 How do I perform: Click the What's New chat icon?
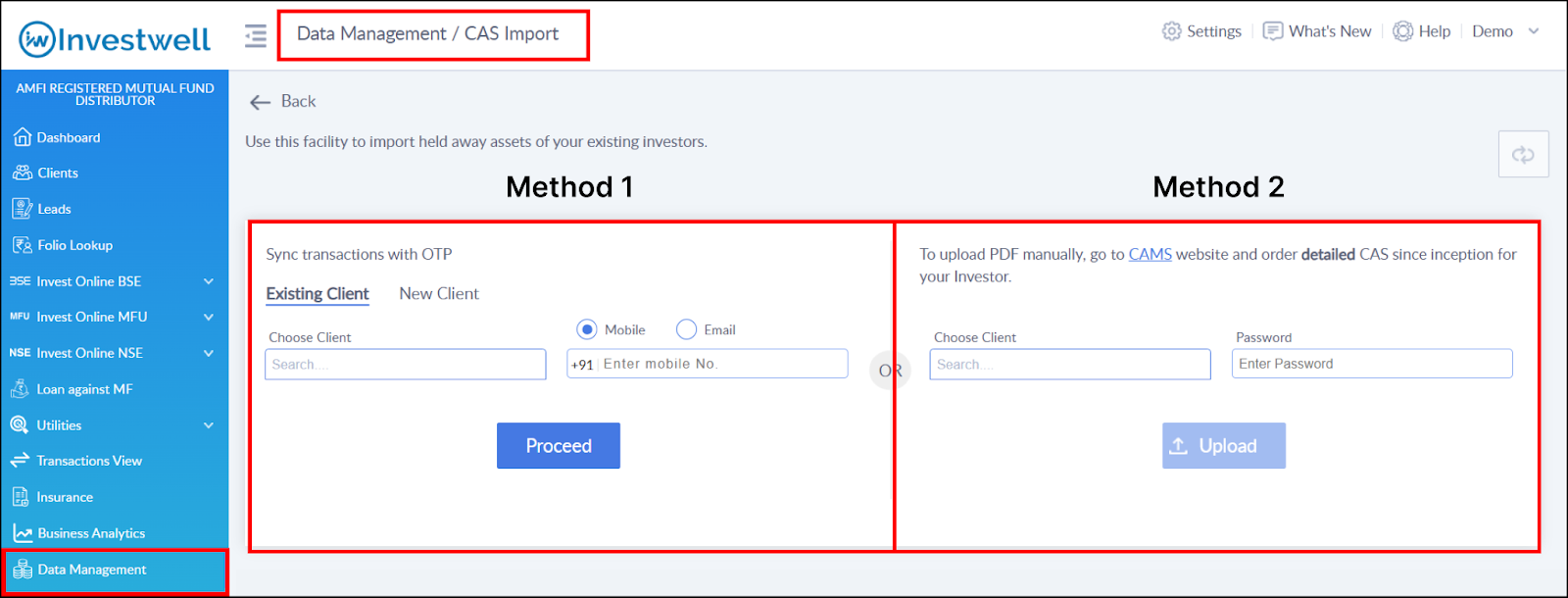[1273, 31]
